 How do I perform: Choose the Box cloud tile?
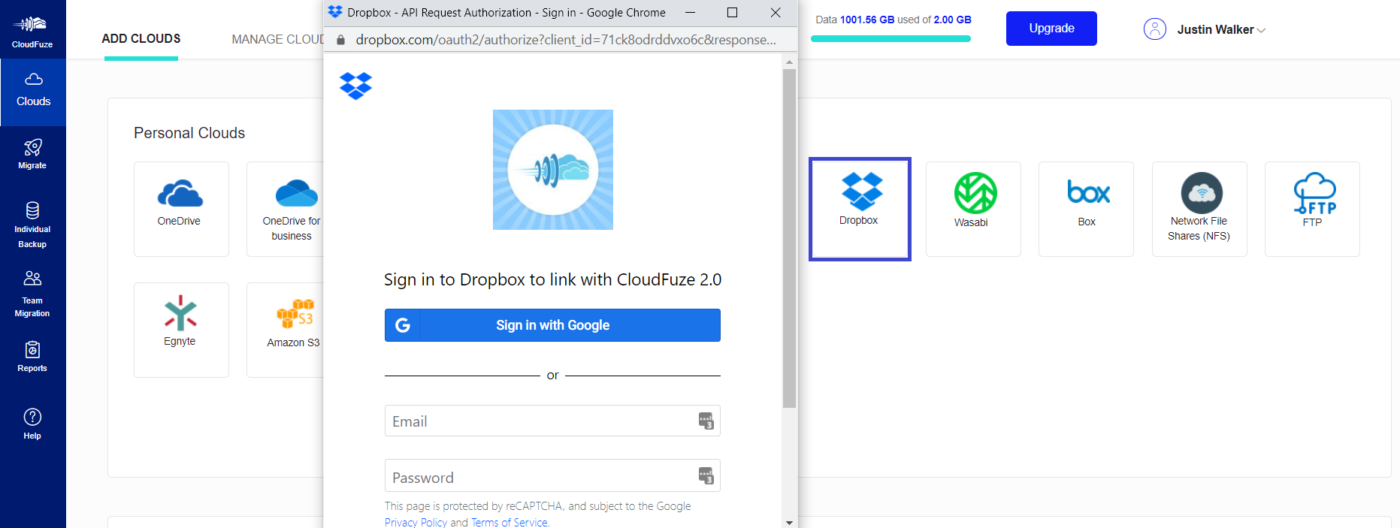(1086, 209)
